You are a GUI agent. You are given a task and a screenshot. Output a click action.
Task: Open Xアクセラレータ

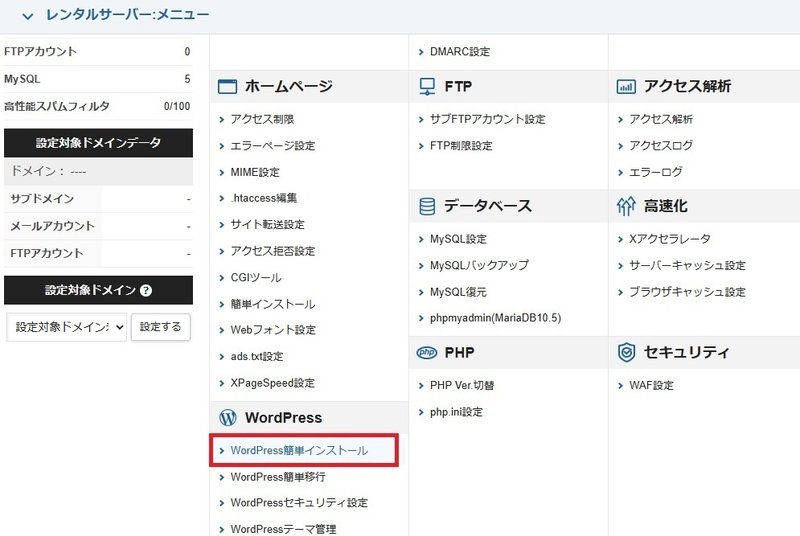click(669, 239)
